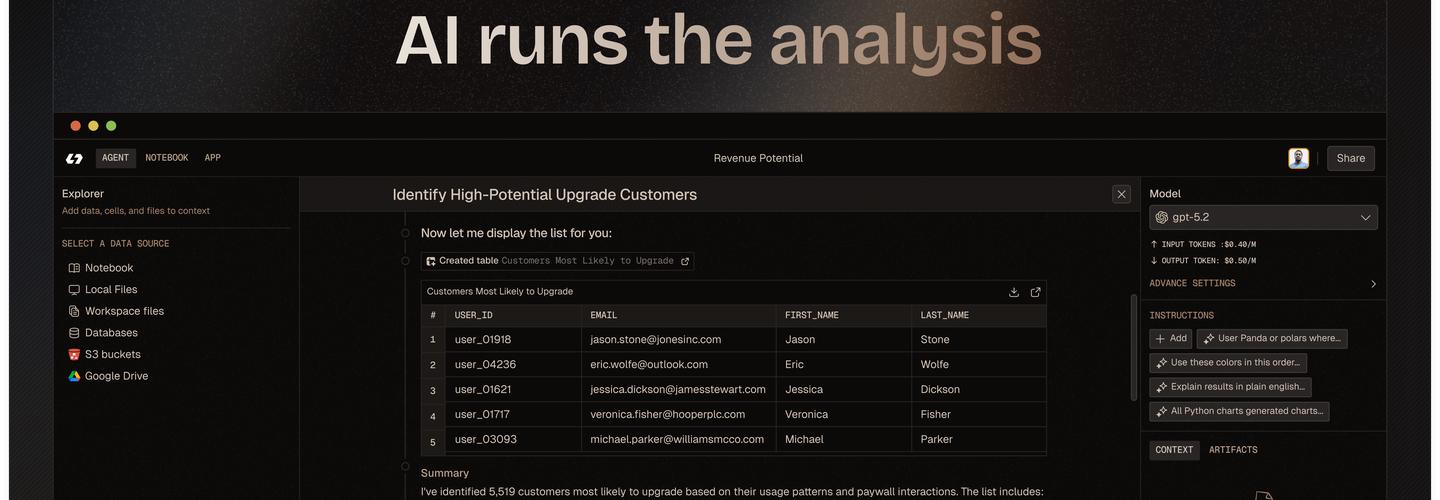1440x500 pixels.
Task: Switch to the Notebook tab
Action: [166, 158]
